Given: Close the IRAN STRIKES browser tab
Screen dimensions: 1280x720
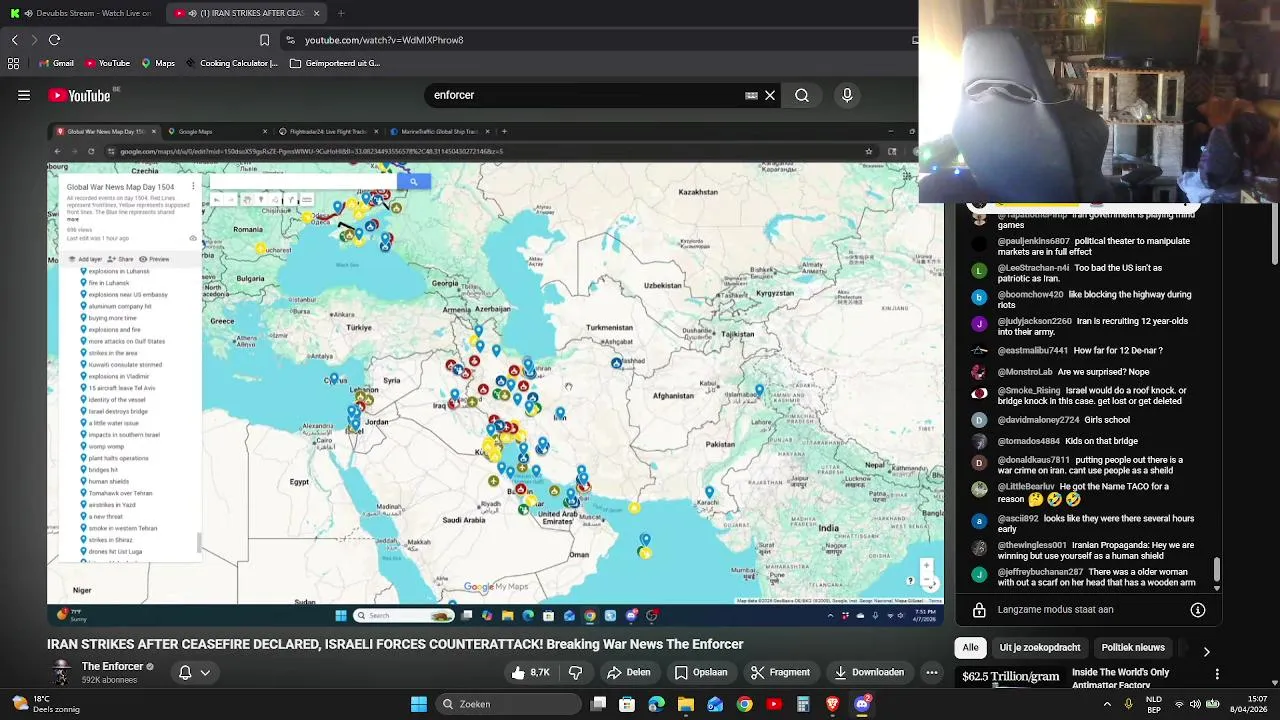Looking at the screenshot, I should [317, 13].
